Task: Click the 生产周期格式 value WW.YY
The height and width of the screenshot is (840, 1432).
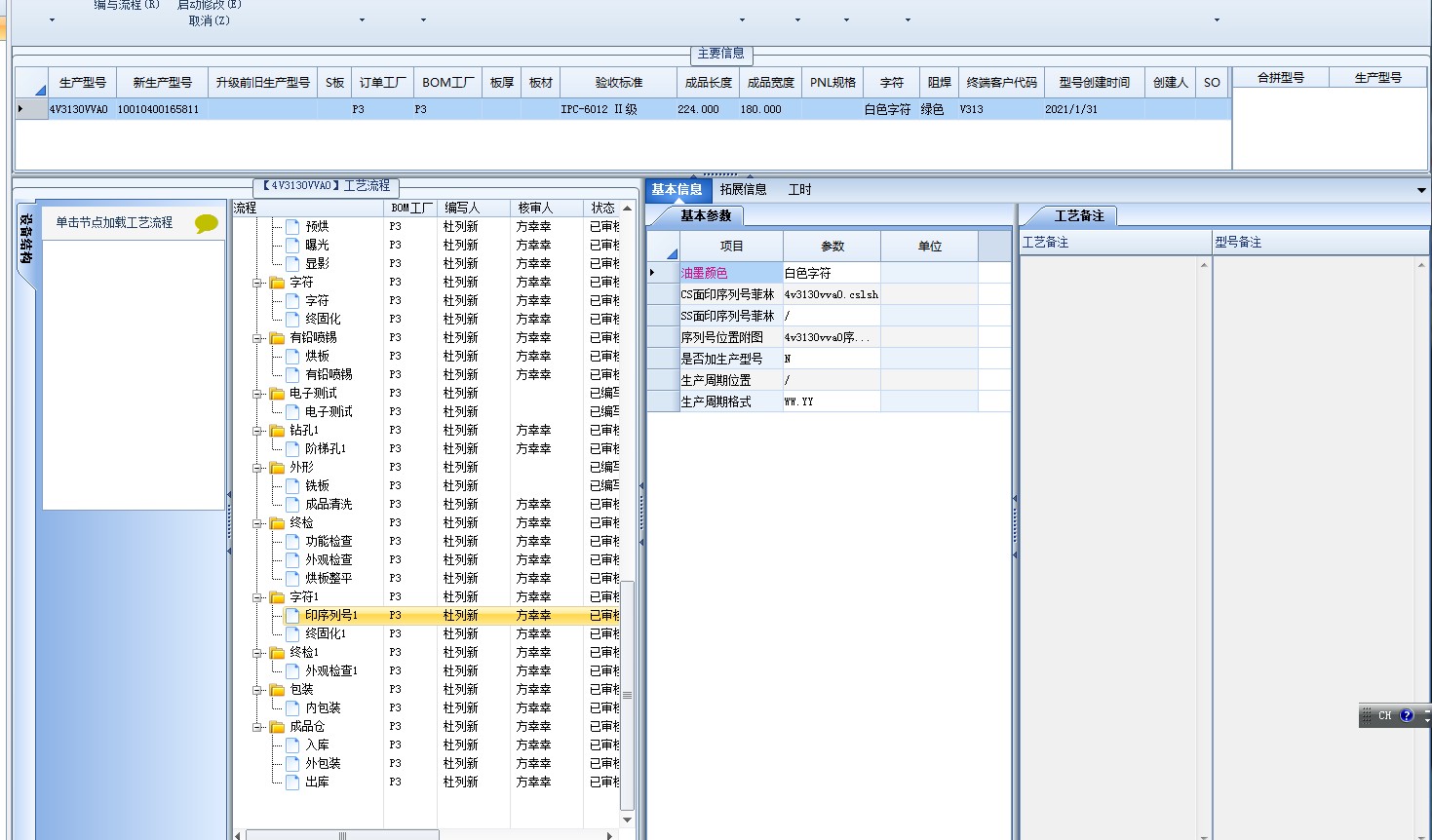Action: pos(832,401)
